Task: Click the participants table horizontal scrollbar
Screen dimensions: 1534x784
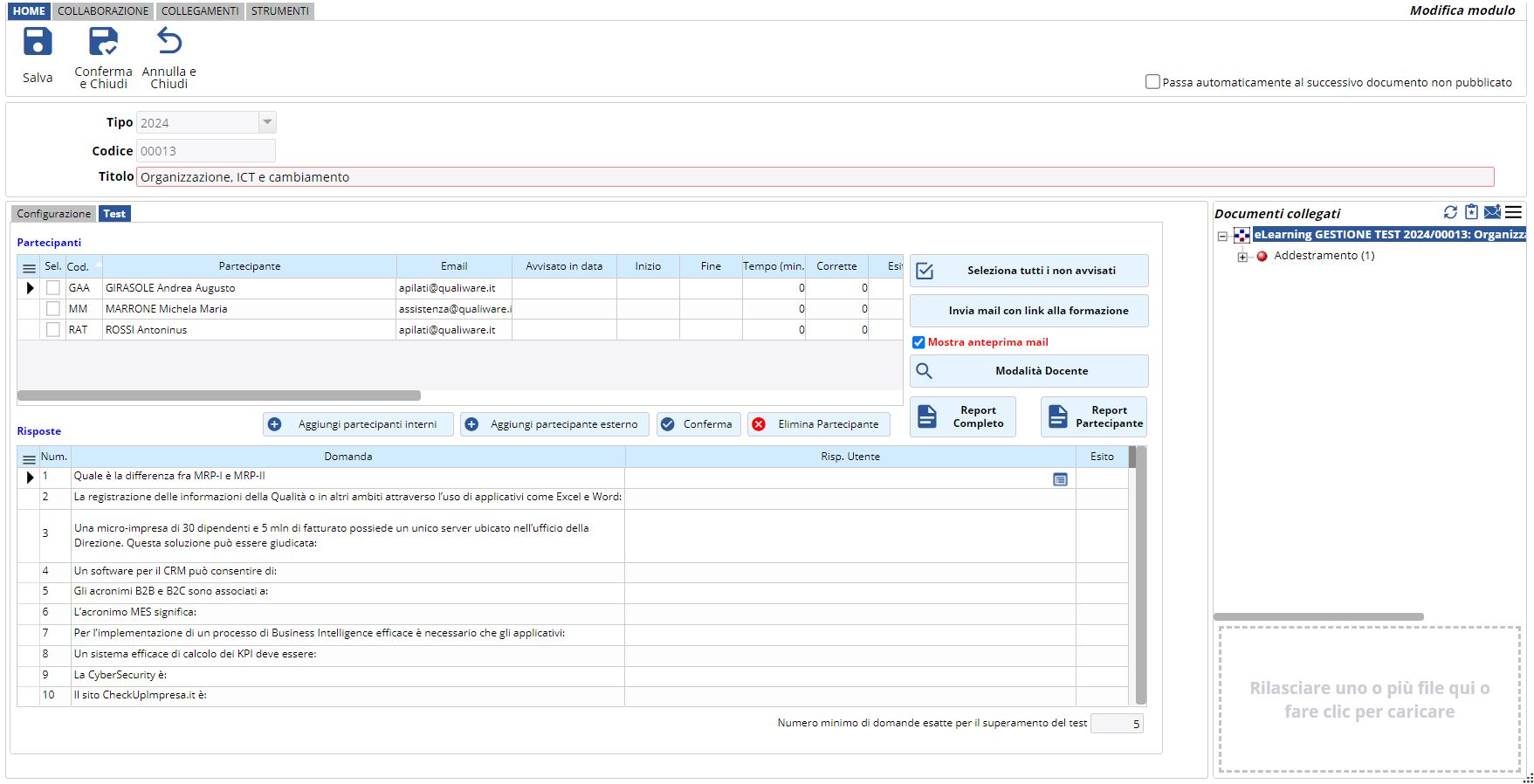Action: (218, 395)
